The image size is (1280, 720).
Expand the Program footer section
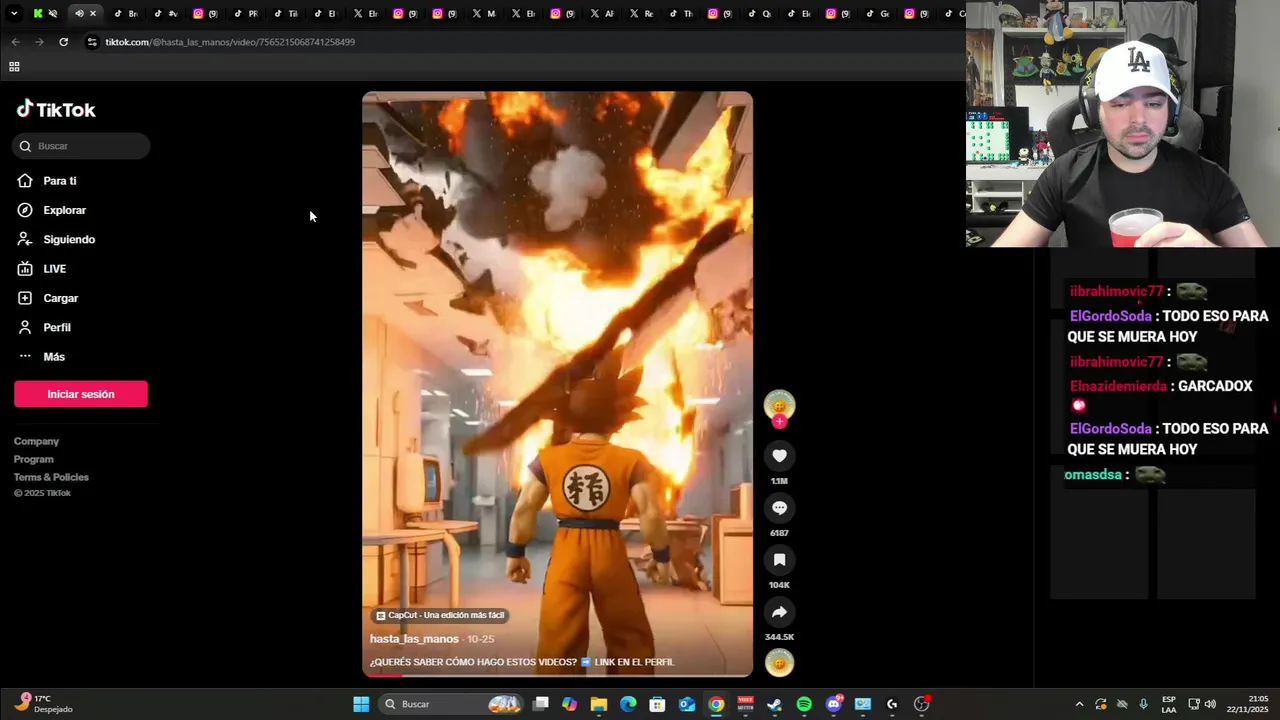[34, 459]
